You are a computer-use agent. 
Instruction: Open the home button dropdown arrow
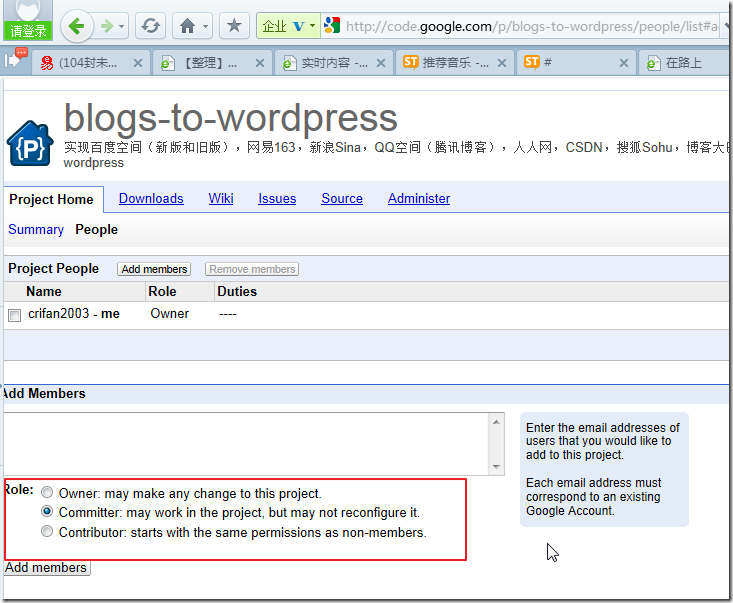coord(205,26)
